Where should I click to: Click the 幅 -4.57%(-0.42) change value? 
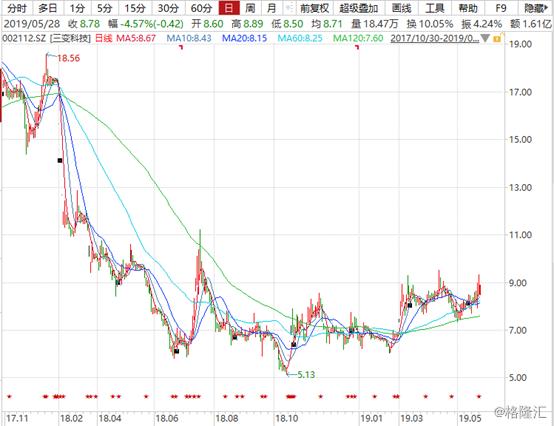coord(146,24)
